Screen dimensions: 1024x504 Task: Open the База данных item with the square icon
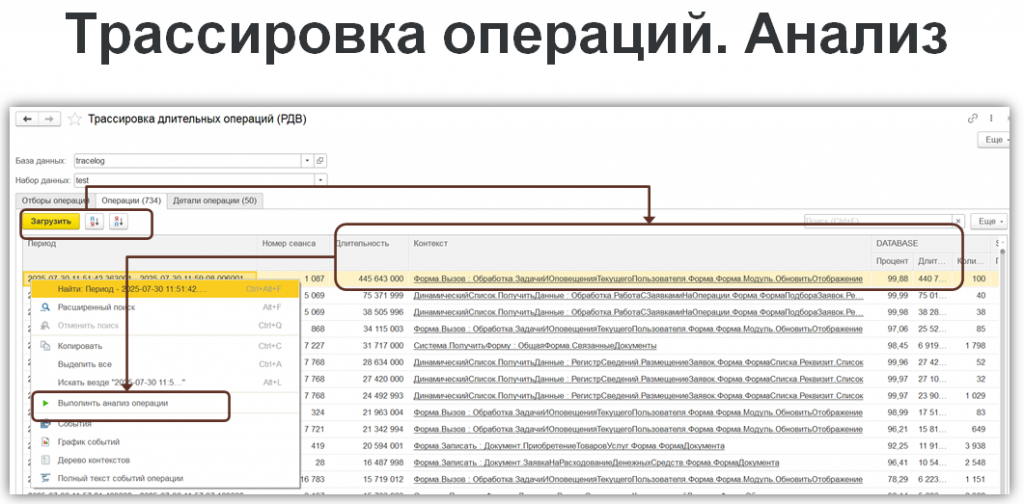pyautogui.click(x=321, y=161)
